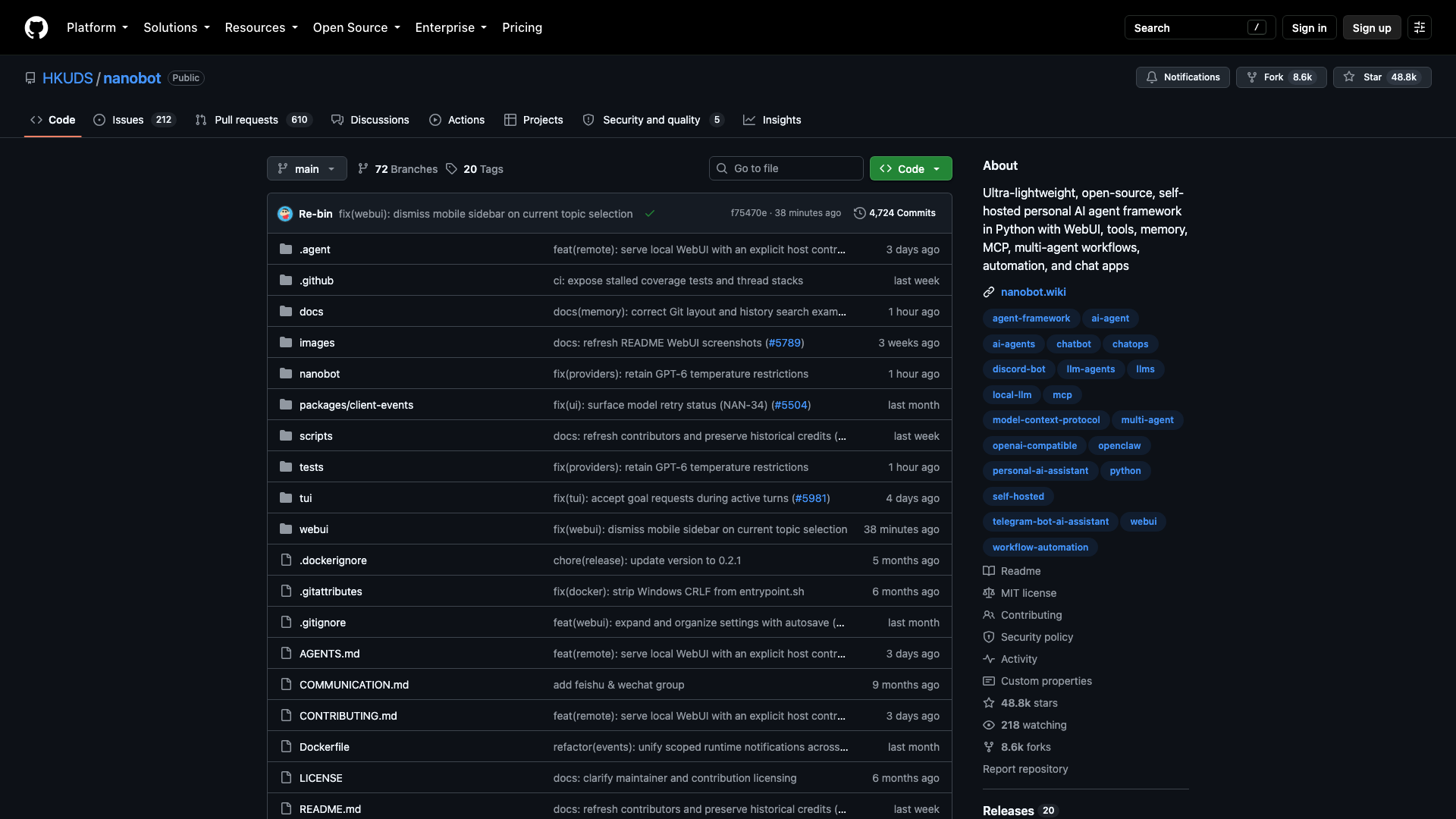This screenshot has height=819, width=1456.
Task: Expand the green Code dropdown button
Action: [x=911, y=168]
